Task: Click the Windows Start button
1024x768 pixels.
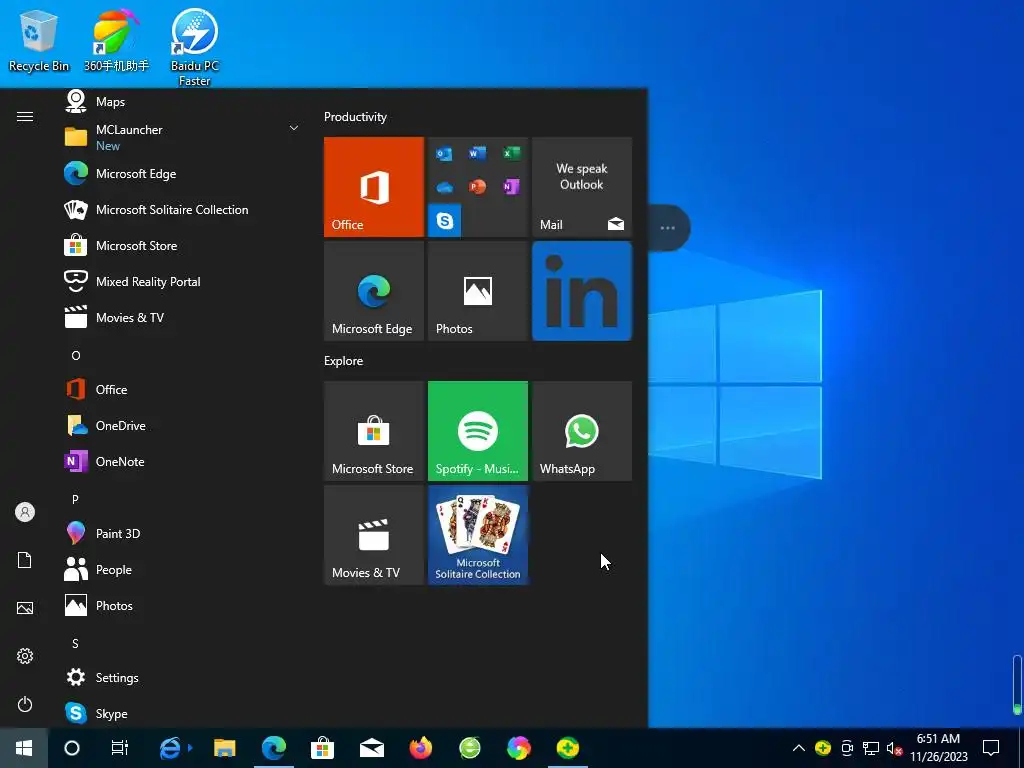Action: click(24, 748)
